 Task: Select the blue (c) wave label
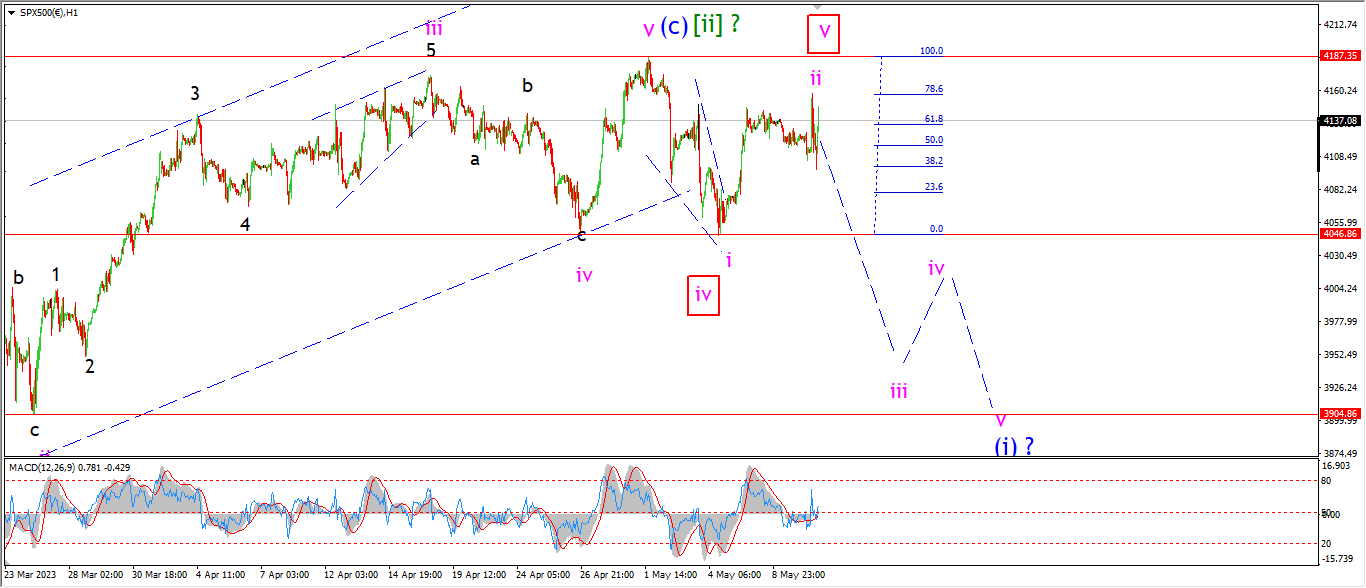(674, 27)
